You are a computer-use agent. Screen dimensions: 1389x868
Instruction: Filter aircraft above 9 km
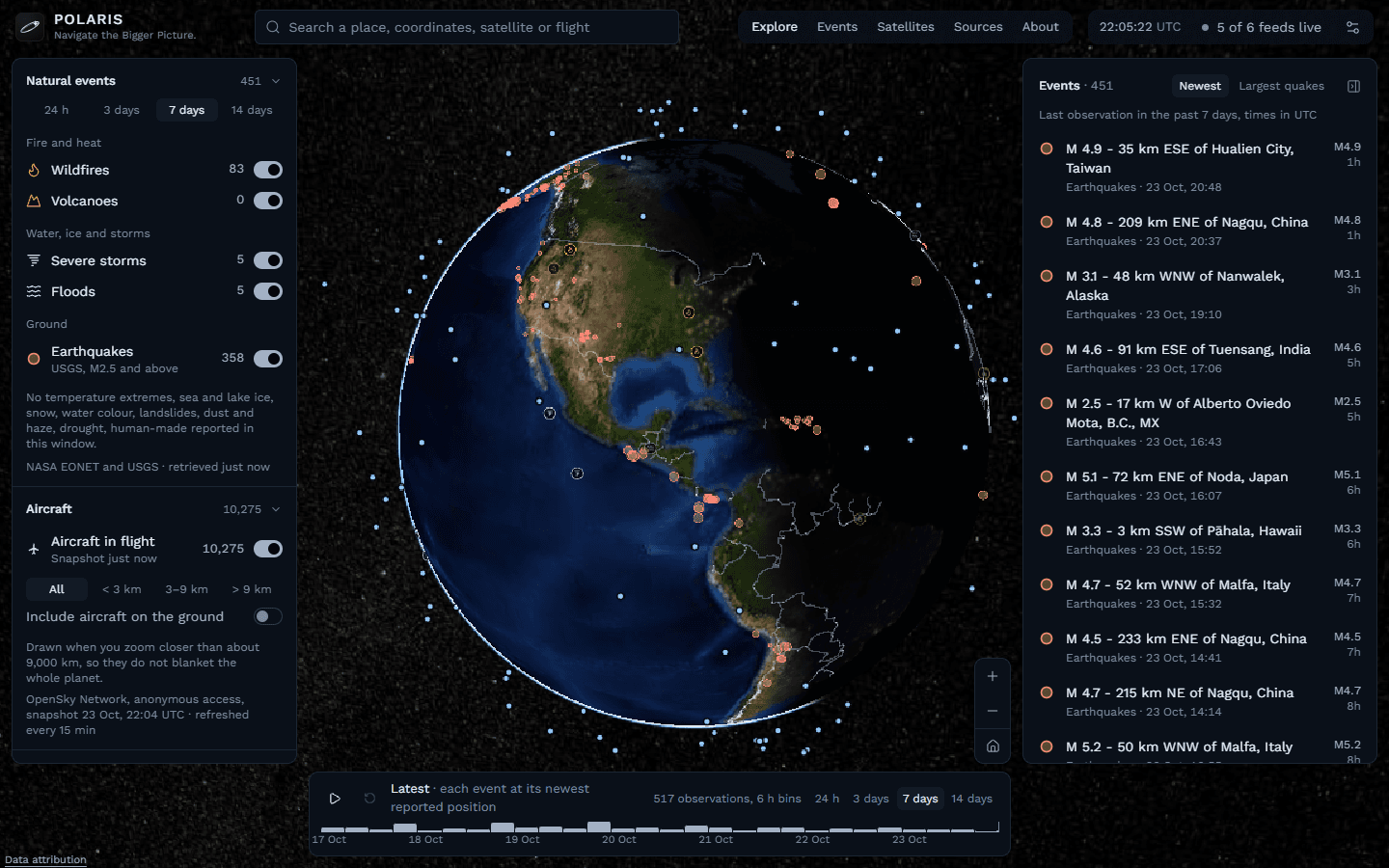(252, 589)
